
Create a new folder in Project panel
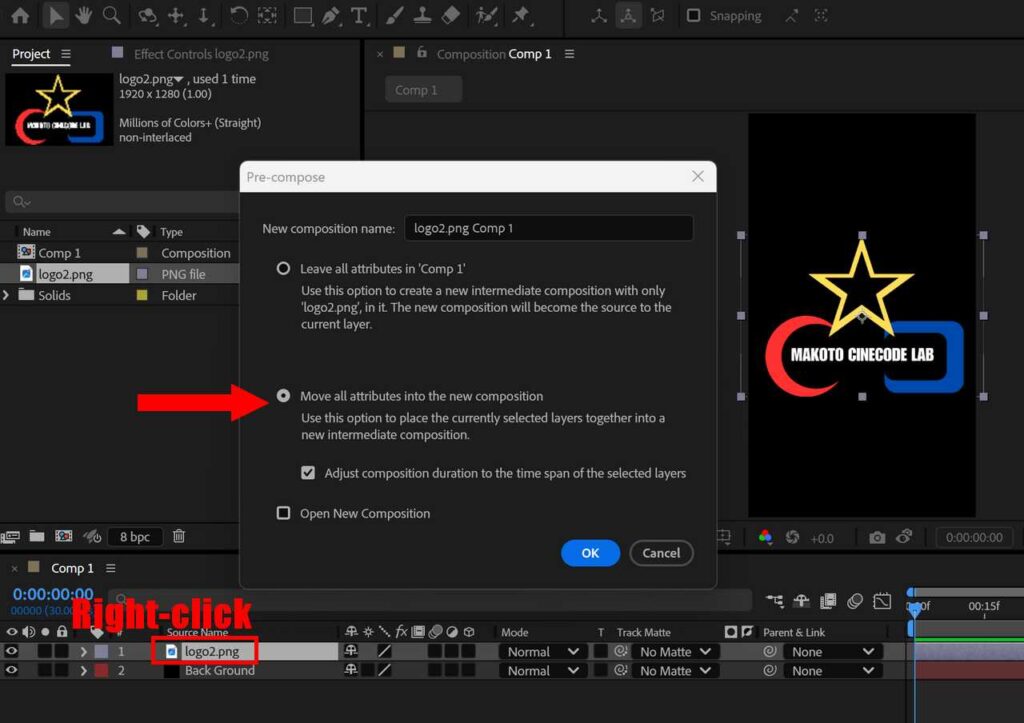click(x=37, y=536)
